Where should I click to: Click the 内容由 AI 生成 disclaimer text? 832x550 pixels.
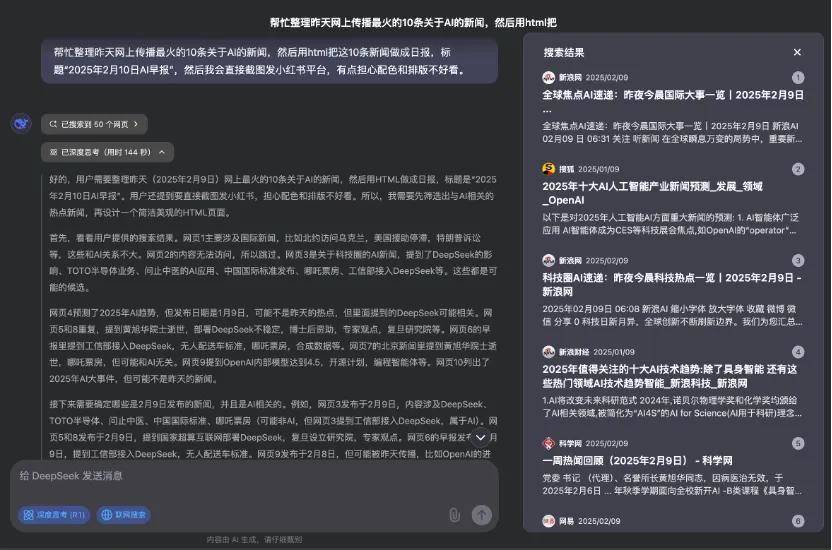point(255,539)
